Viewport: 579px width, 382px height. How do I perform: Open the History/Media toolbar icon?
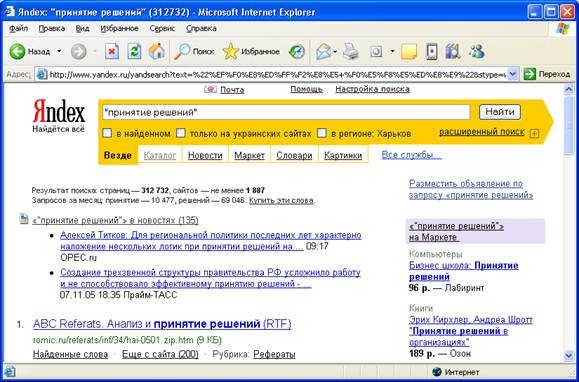pyautogui.click(x=297, y=52)
